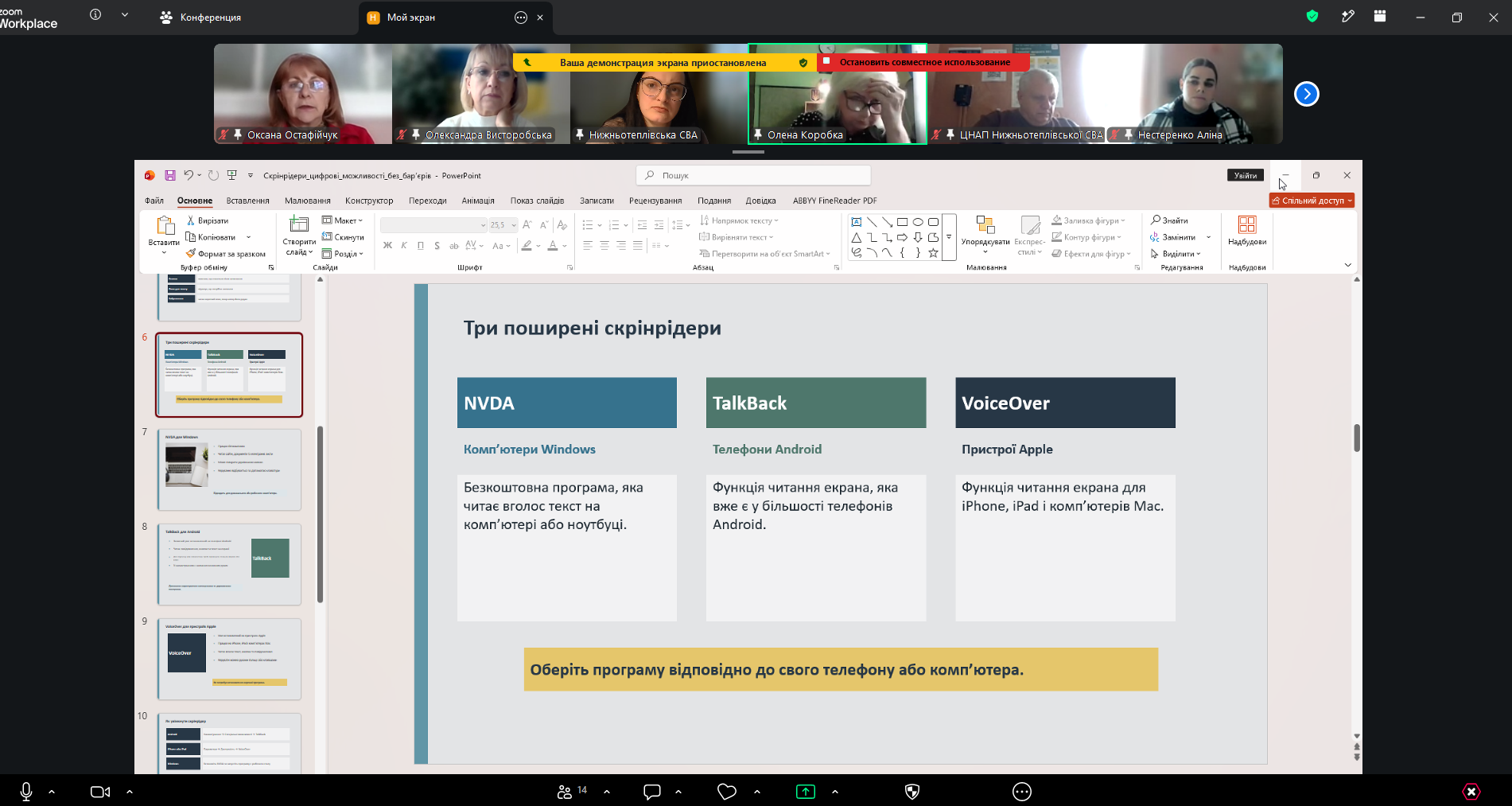Click Остановить совместное использование button
The image size is (1512, 806).
[924, 62]
